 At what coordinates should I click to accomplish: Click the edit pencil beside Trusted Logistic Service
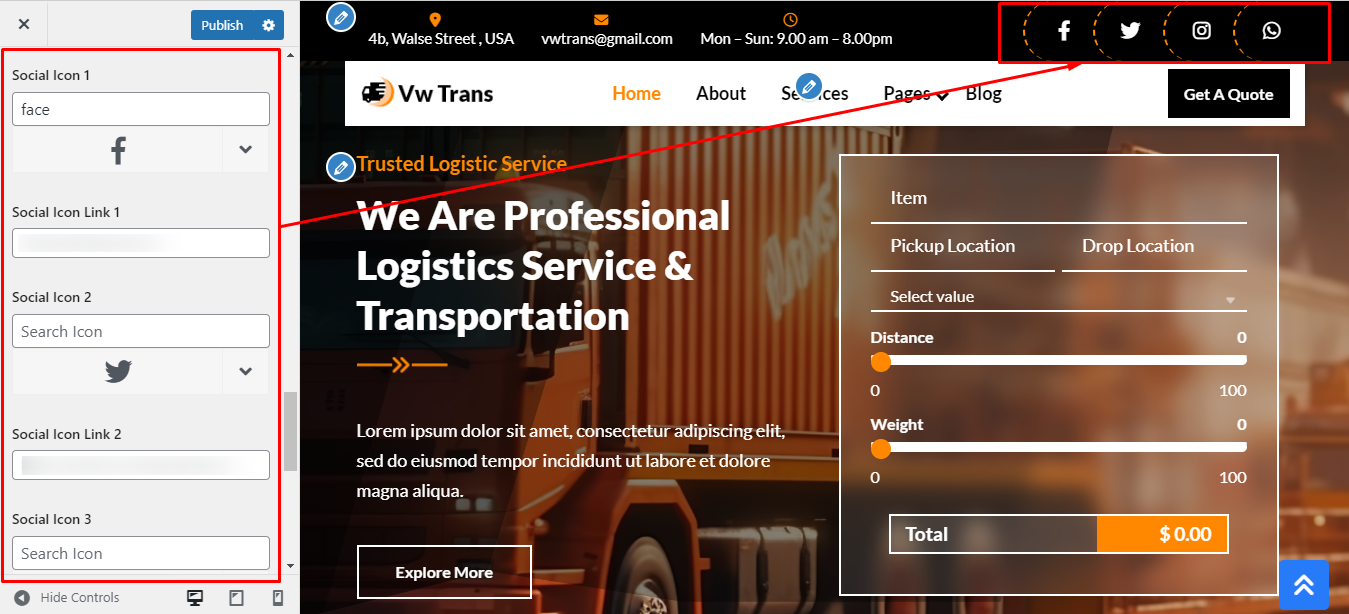click(341, 166)
